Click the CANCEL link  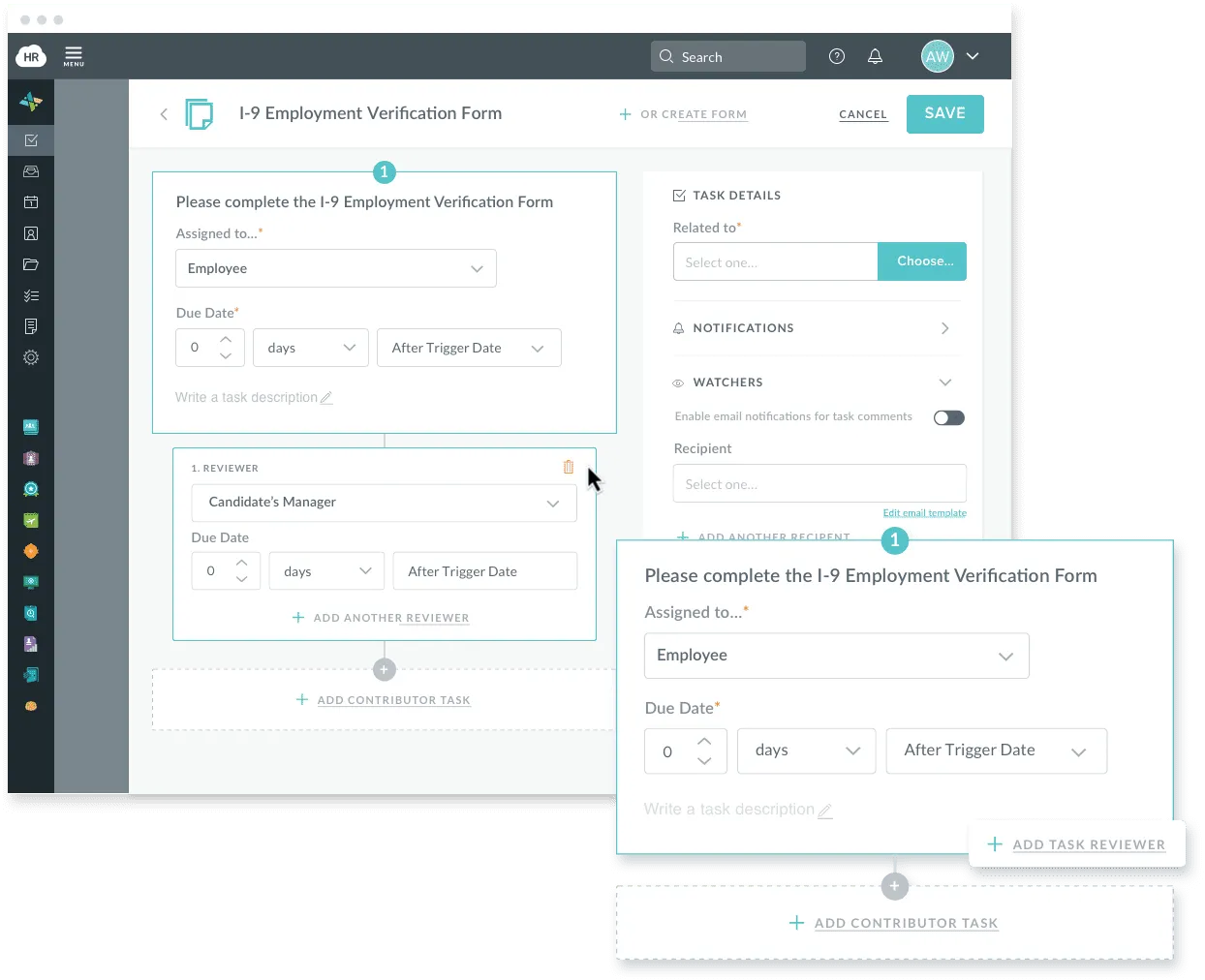(863, 114)
